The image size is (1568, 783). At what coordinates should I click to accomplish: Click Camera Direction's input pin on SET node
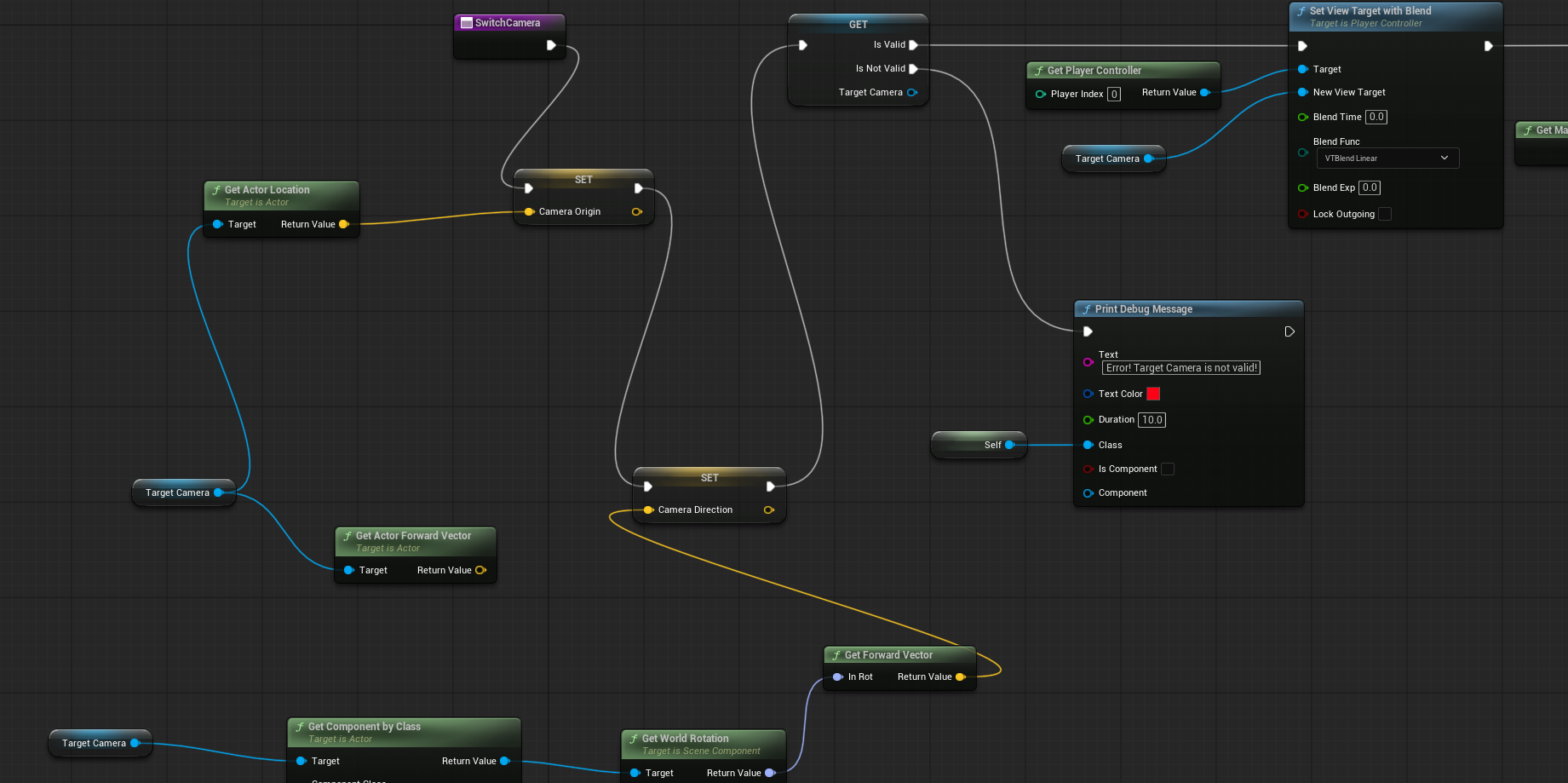pyautogui.click(x=648, y=510)
